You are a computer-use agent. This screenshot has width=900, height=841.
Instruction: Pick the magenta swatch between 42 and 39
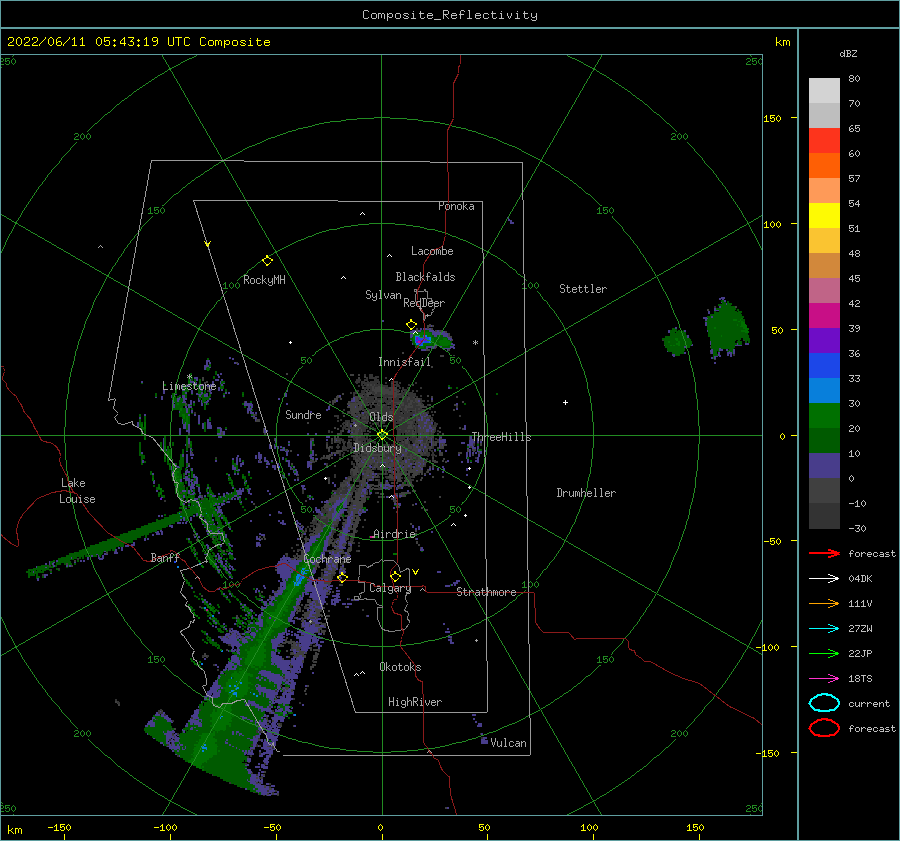(x=824, y=315)
